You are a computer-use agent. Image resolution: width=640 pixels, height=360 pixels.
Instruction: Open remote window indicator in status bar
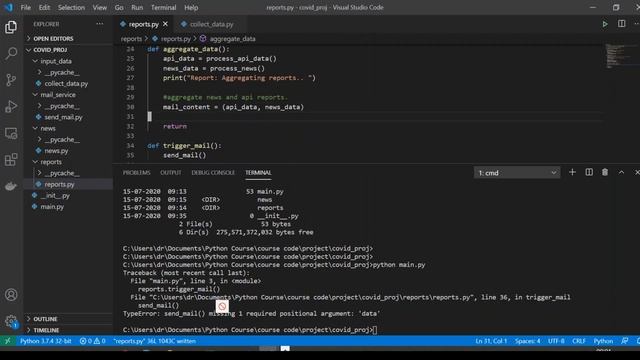pyautogui.click(x=7, y=341)
